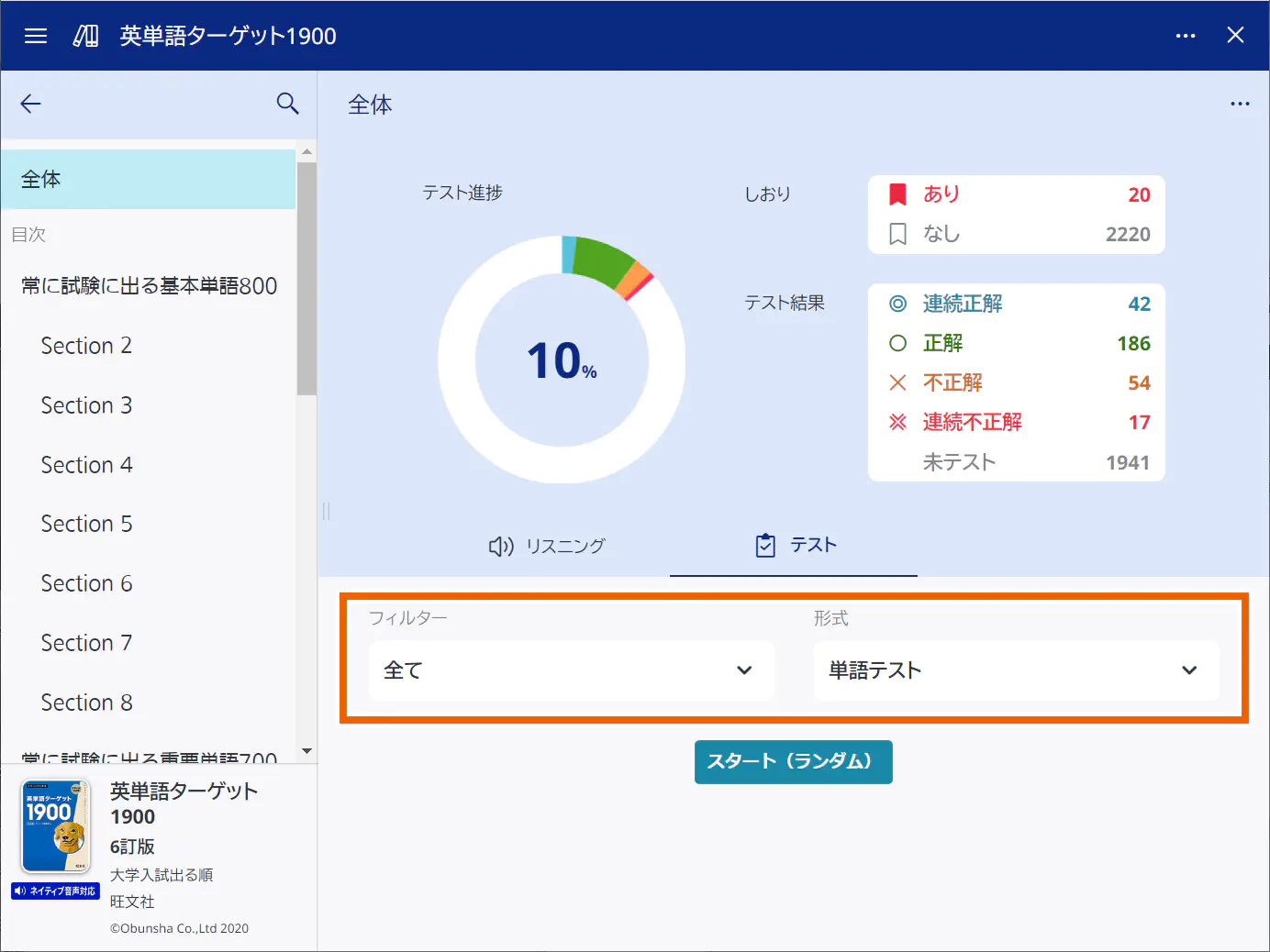Switch to the テスト tab
Viewport: 1270px width, 952px height.
795,546
